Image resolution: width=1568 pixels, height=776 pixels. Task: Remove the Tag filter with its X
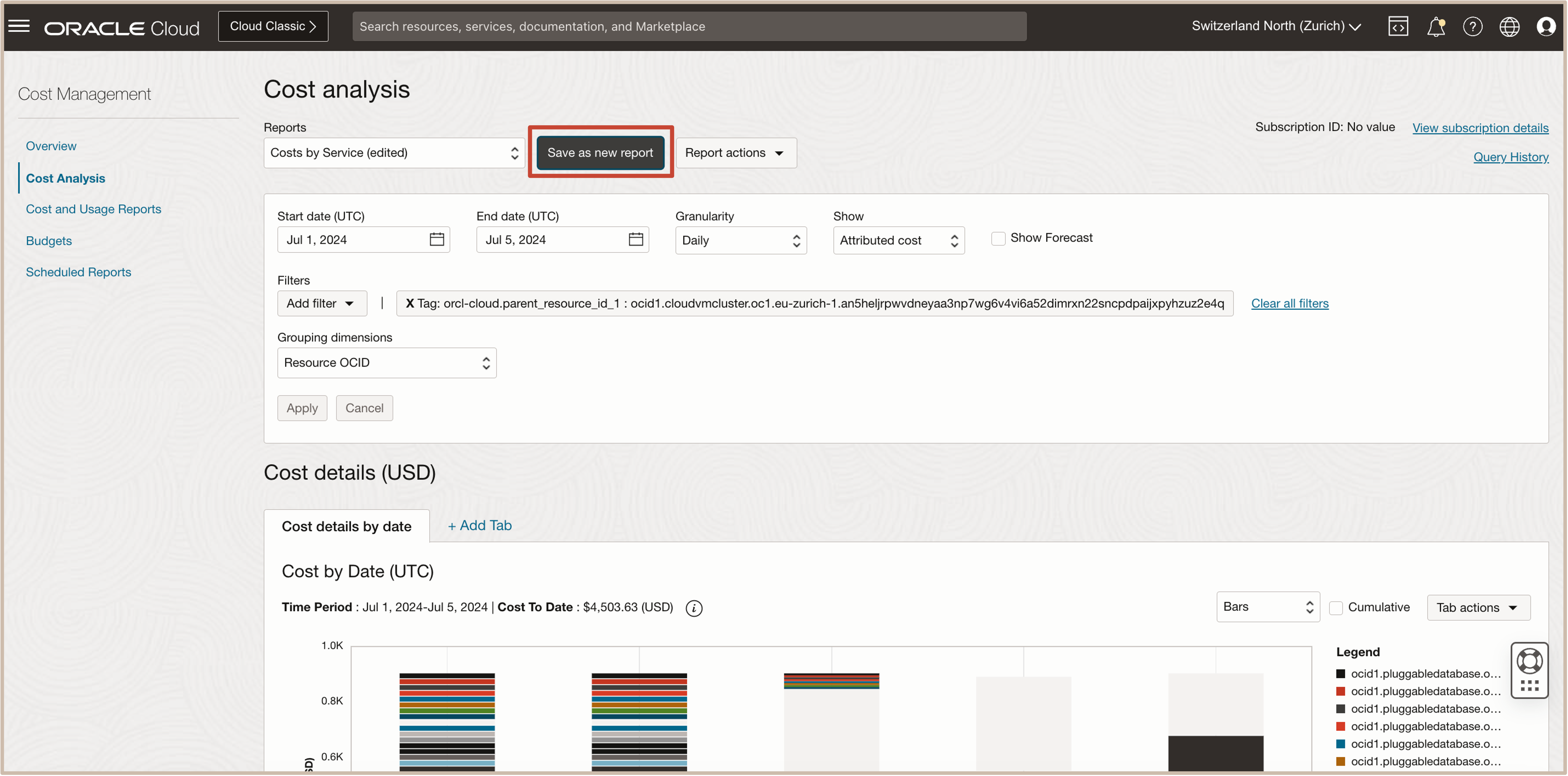(x=410, y=303)
